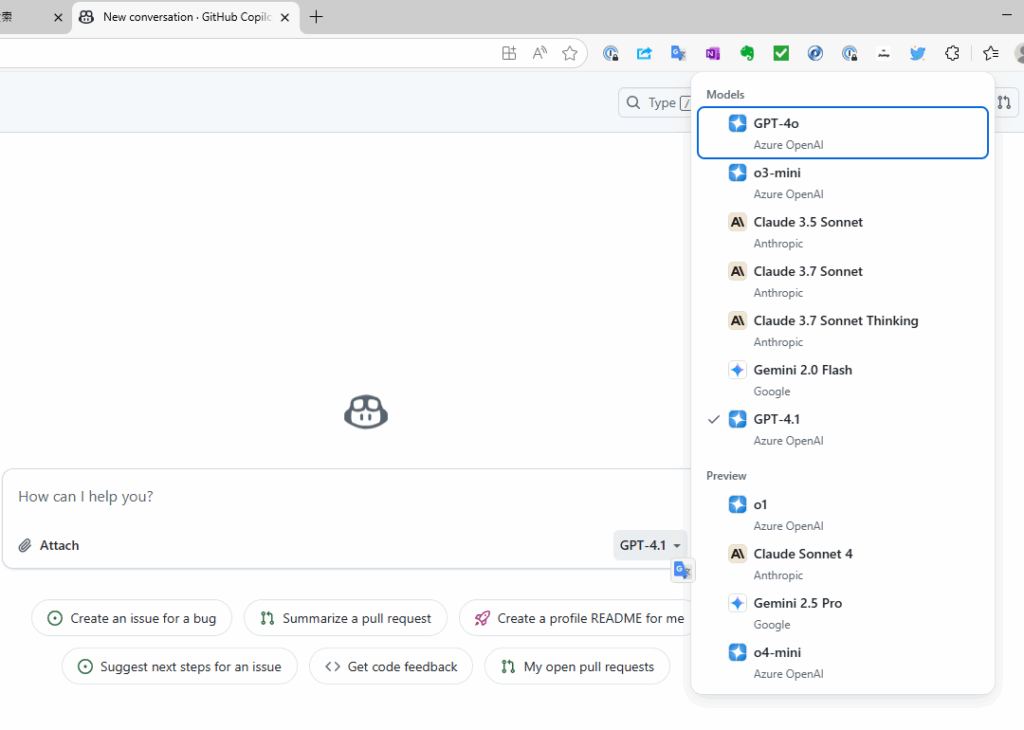Click the Preview section heading
The width and height of the screenshot is (1024, 730).
[726, 475]
